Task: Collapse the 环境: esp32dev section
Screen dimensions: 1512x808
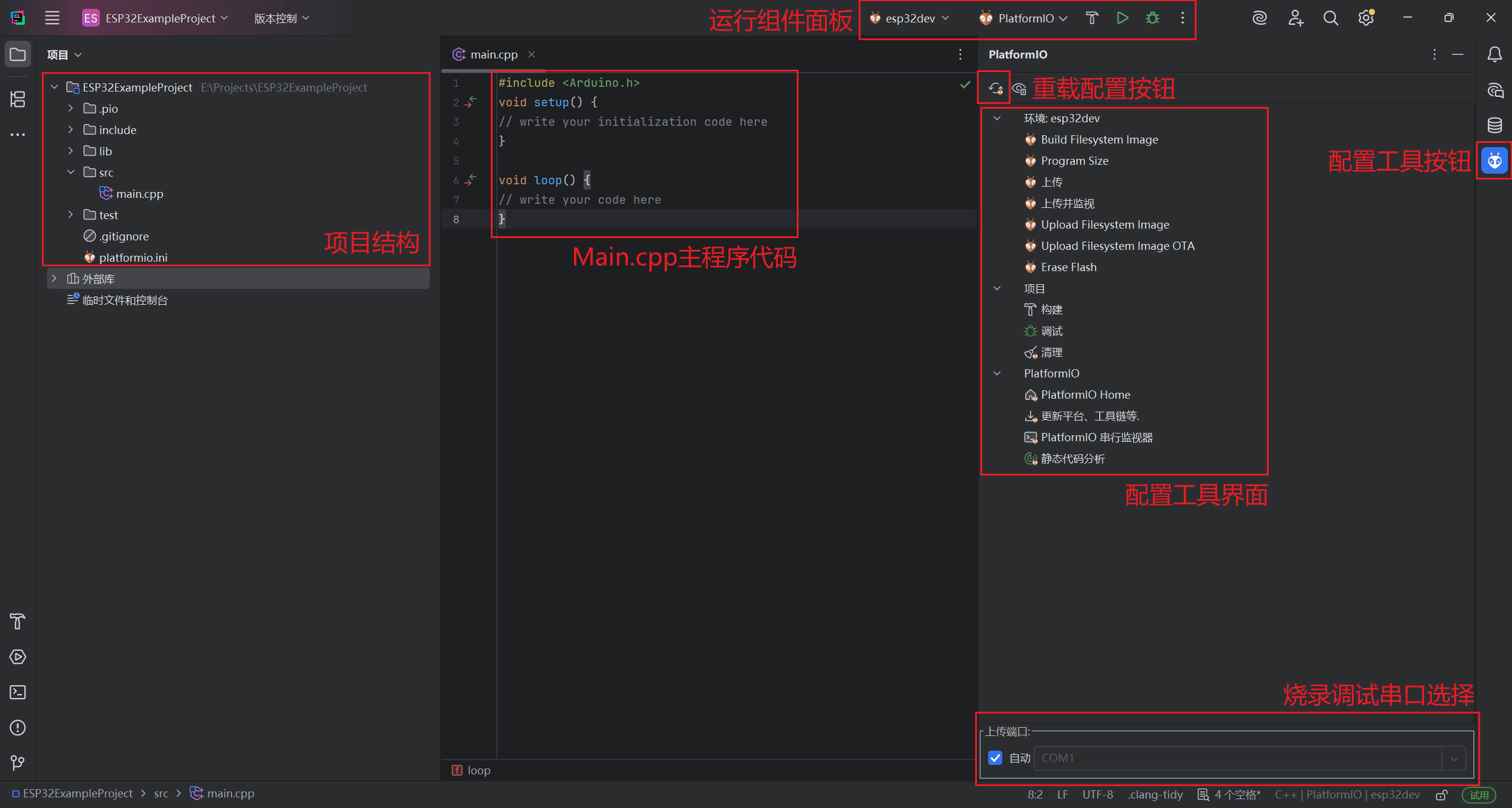Action: tap(997, 118)
